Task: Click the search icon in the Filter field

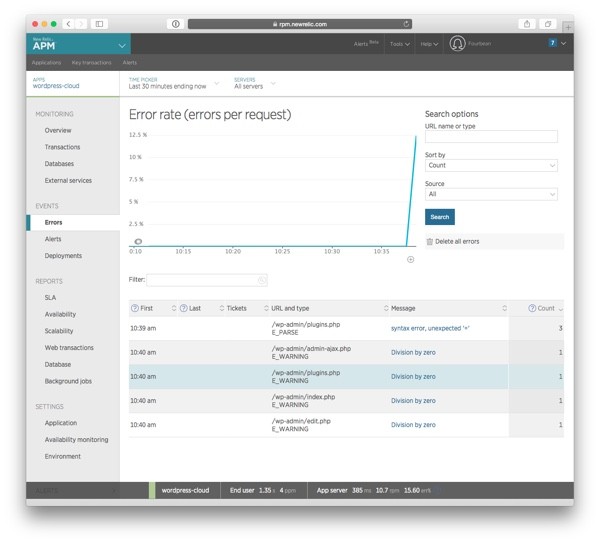Action: click(x=262, y=280)
